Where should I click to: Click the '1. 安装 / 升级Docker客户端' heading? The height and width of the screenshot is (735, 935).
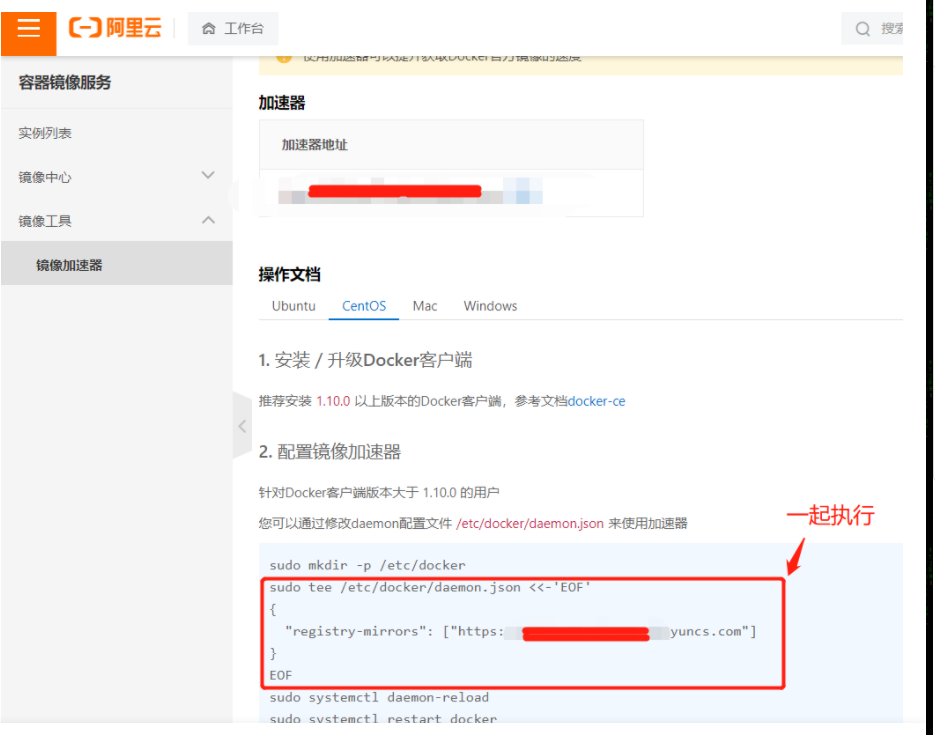point(365,360)
